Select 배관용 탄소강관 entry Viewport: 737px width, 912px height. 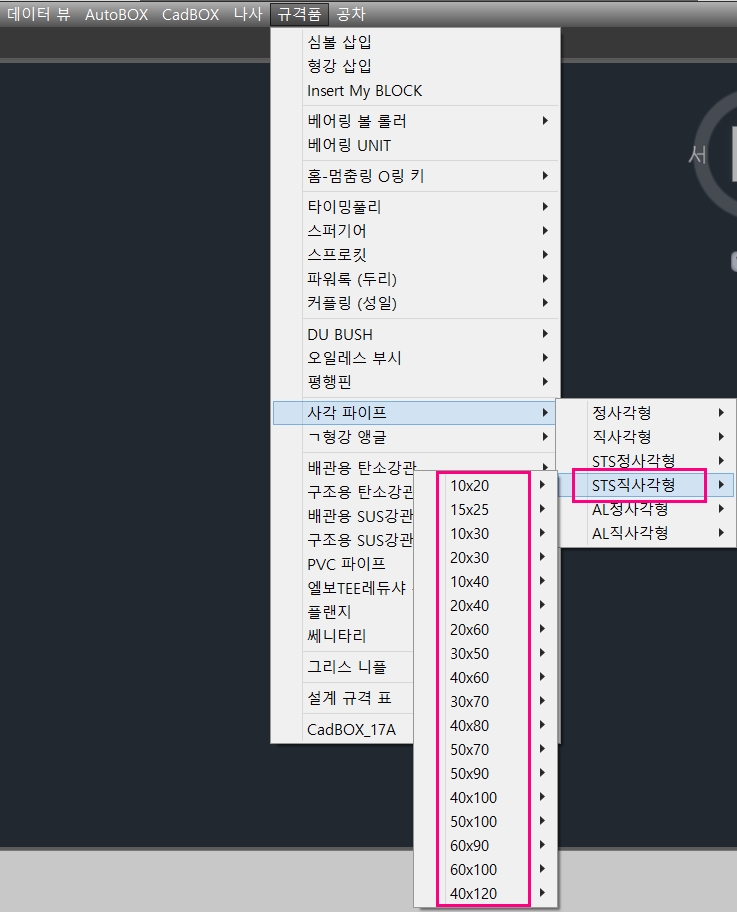(x=362, y=467)
